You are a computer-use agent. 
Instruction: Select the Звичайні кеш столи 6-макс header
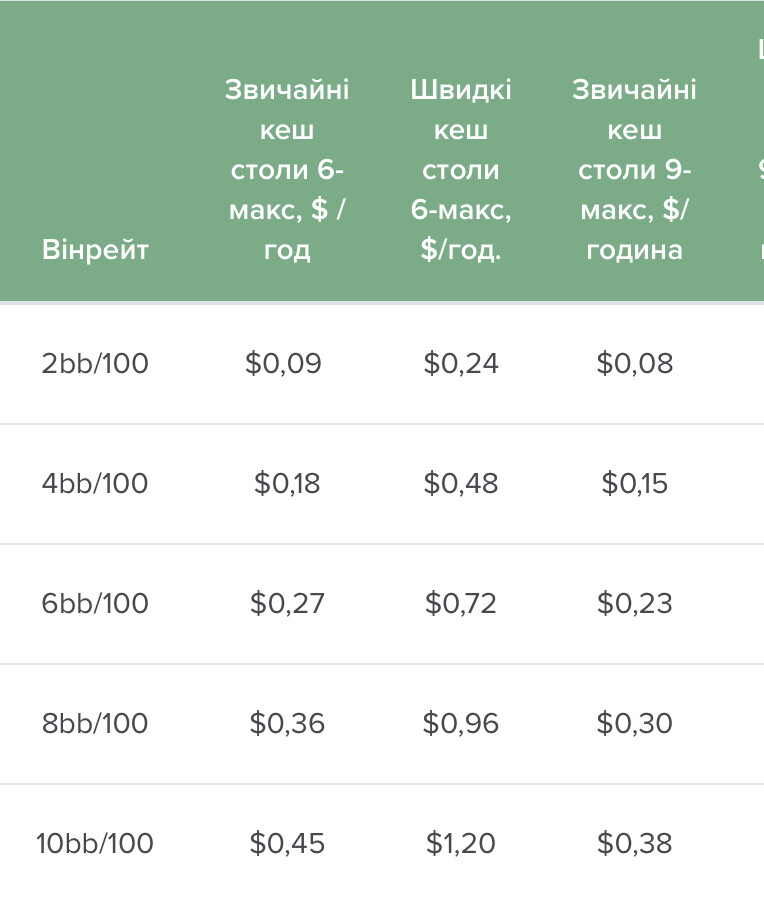(x=286, y=170)
